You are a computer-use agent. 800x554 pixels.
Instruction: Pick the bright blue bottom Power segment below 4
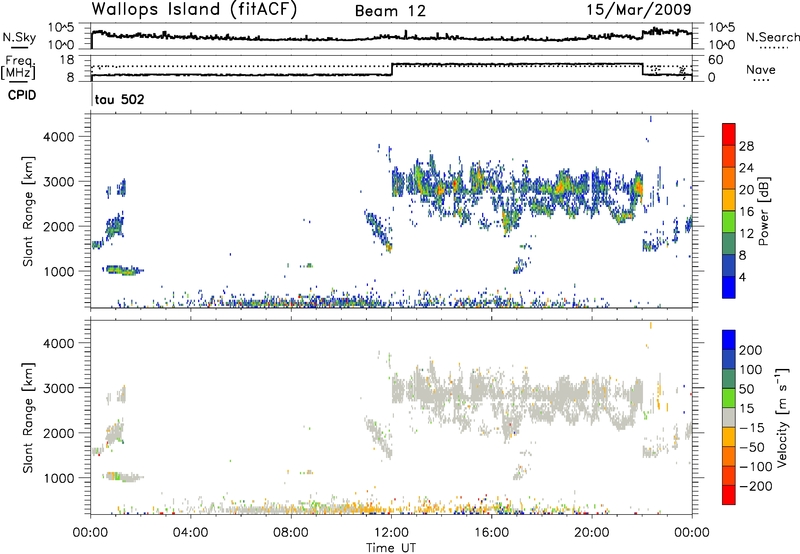tap(729, 287)
